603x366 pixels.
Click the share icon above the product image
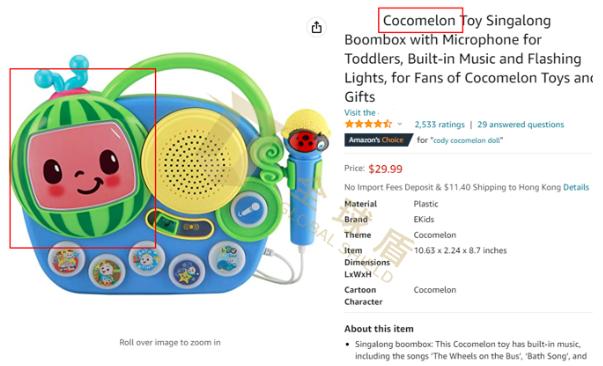(316, 27)
